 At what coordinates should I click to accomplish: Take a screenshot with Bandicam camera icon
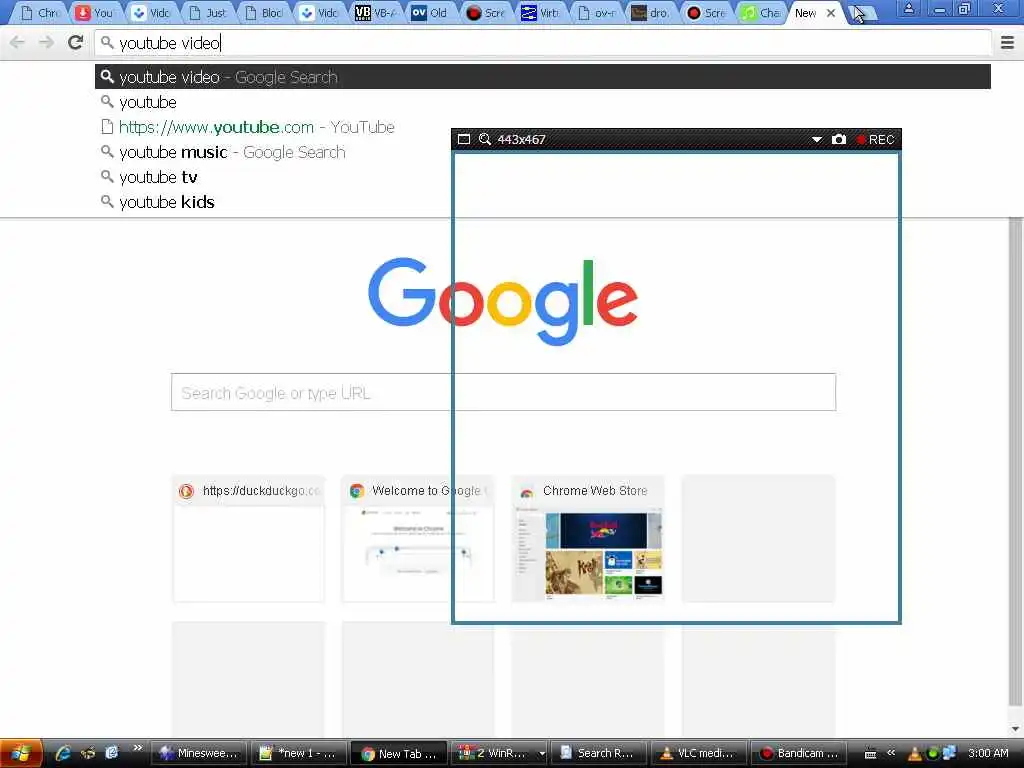[839, 139]
